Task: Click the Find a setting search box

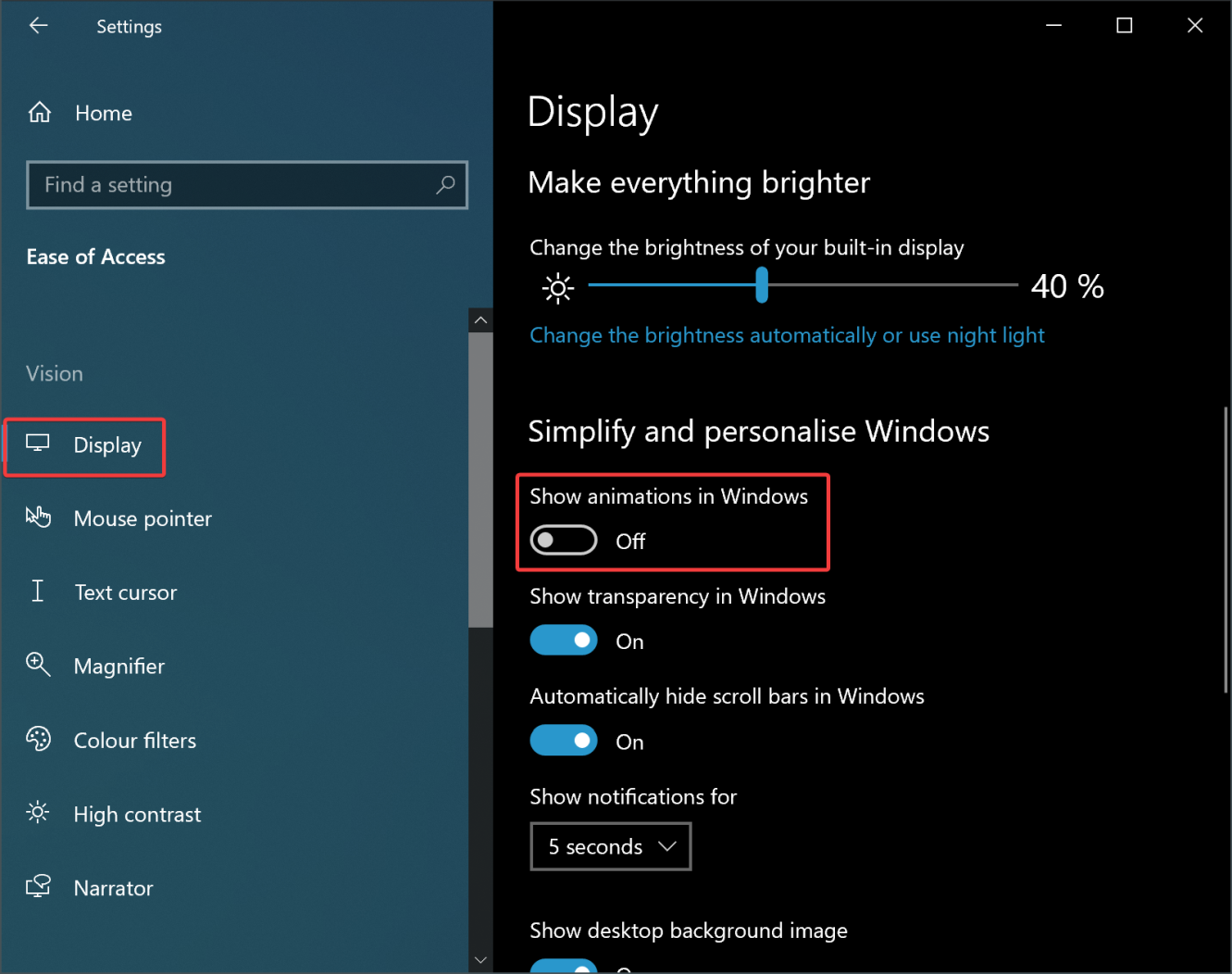Action: coord(247,184)
